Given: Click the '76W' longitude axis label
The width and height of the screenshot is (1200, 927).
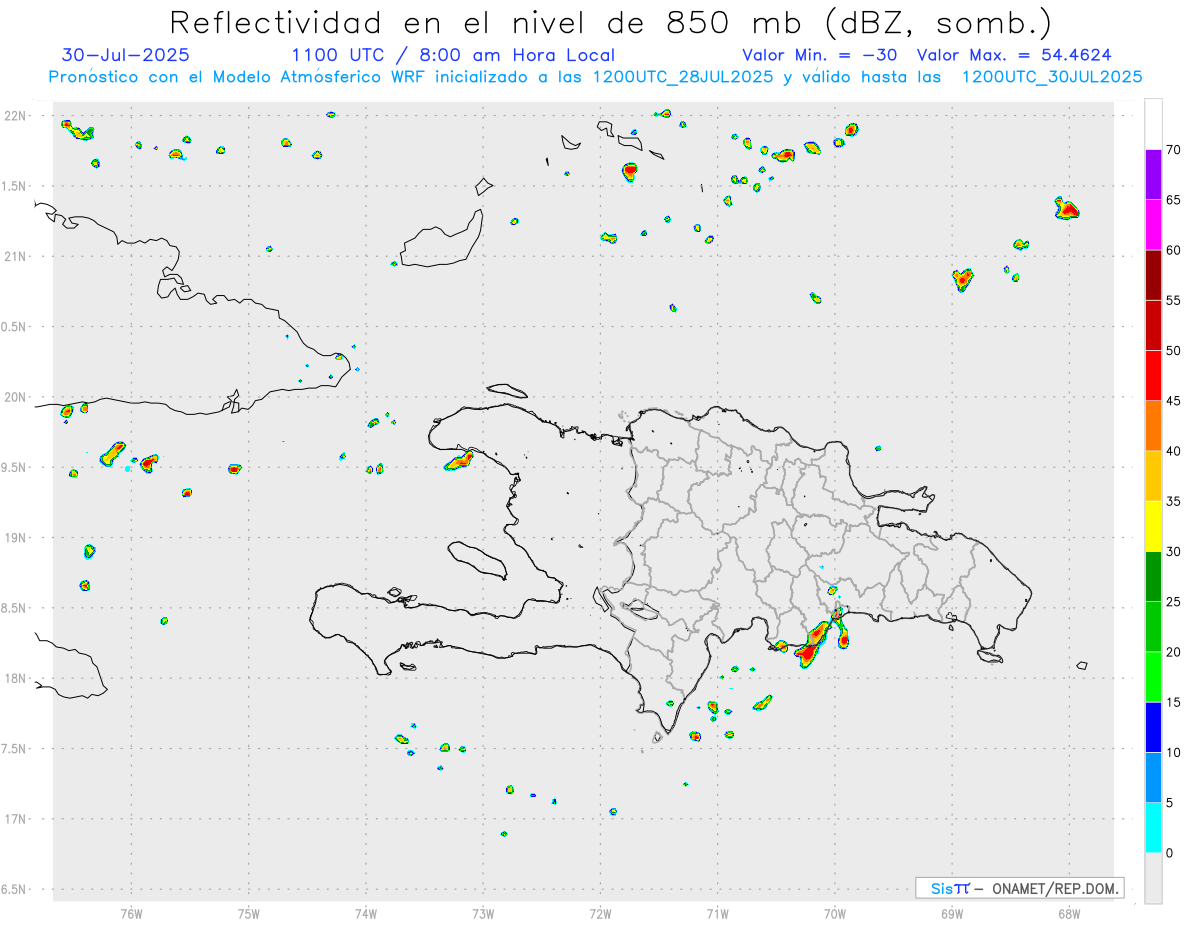Looking at the screenshot, I should point(131,912).
